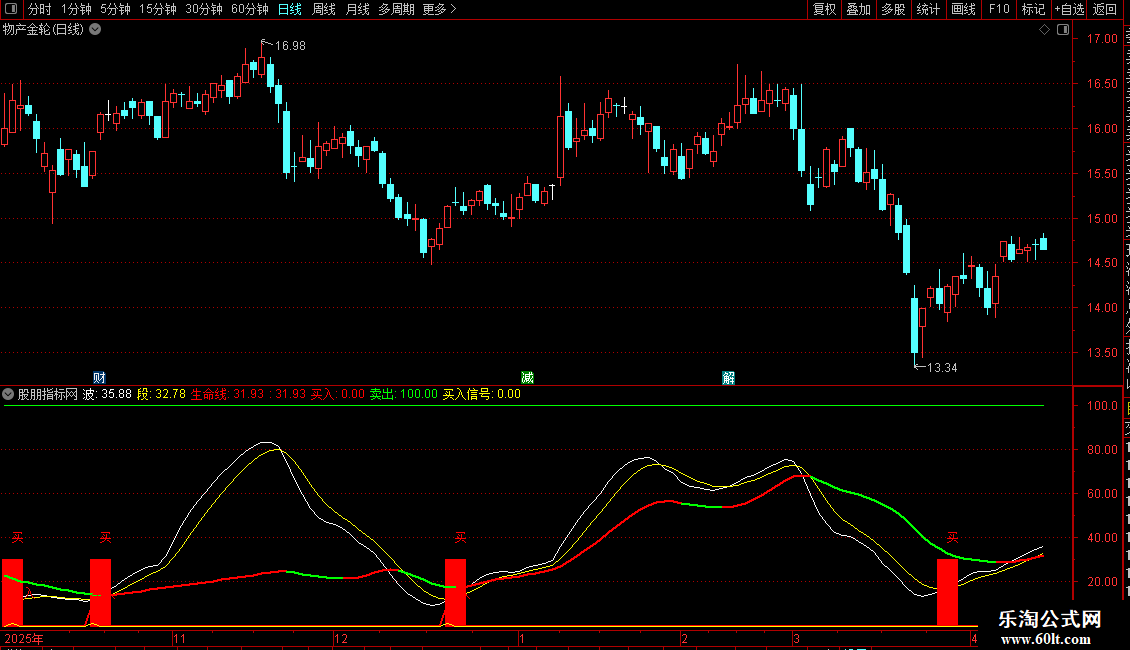1130x650 pixels.
Task: Click the 15.00 price axis label
Action: [1103, 218]
